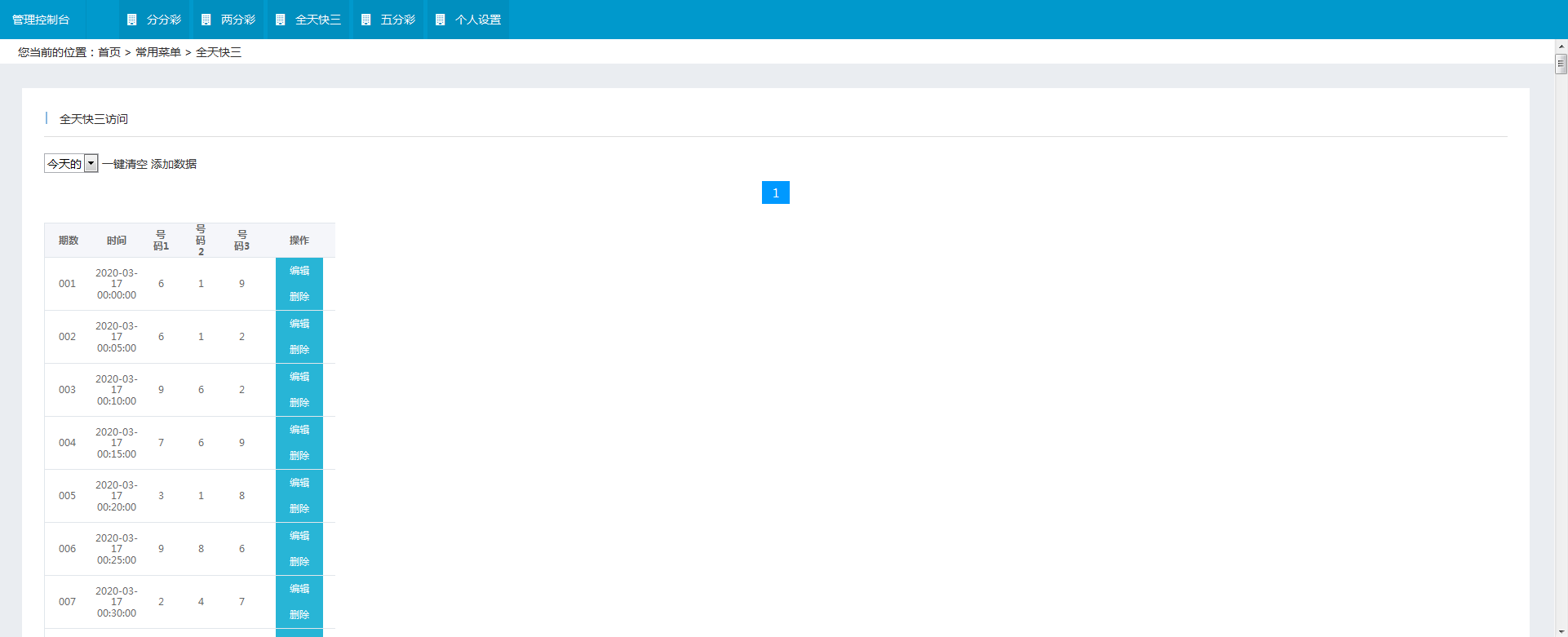Click 管理控制台 header title

point(41,20)
